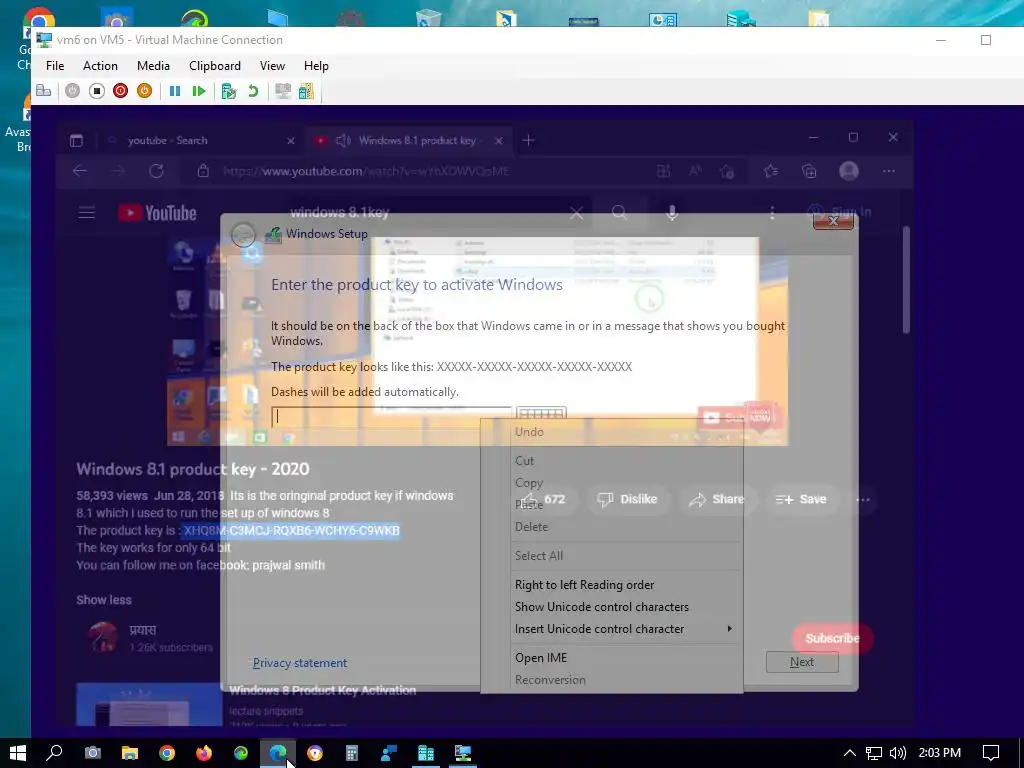Open the Action menu
This screenshot has height=768, width=1024.
100,66
